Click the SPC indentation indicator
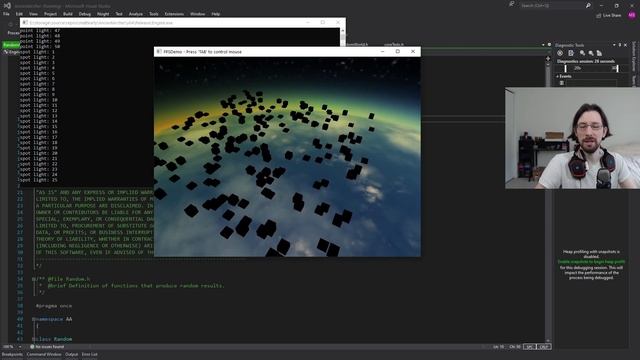Screen dimensions: 640x360 [x=529, y=347]
